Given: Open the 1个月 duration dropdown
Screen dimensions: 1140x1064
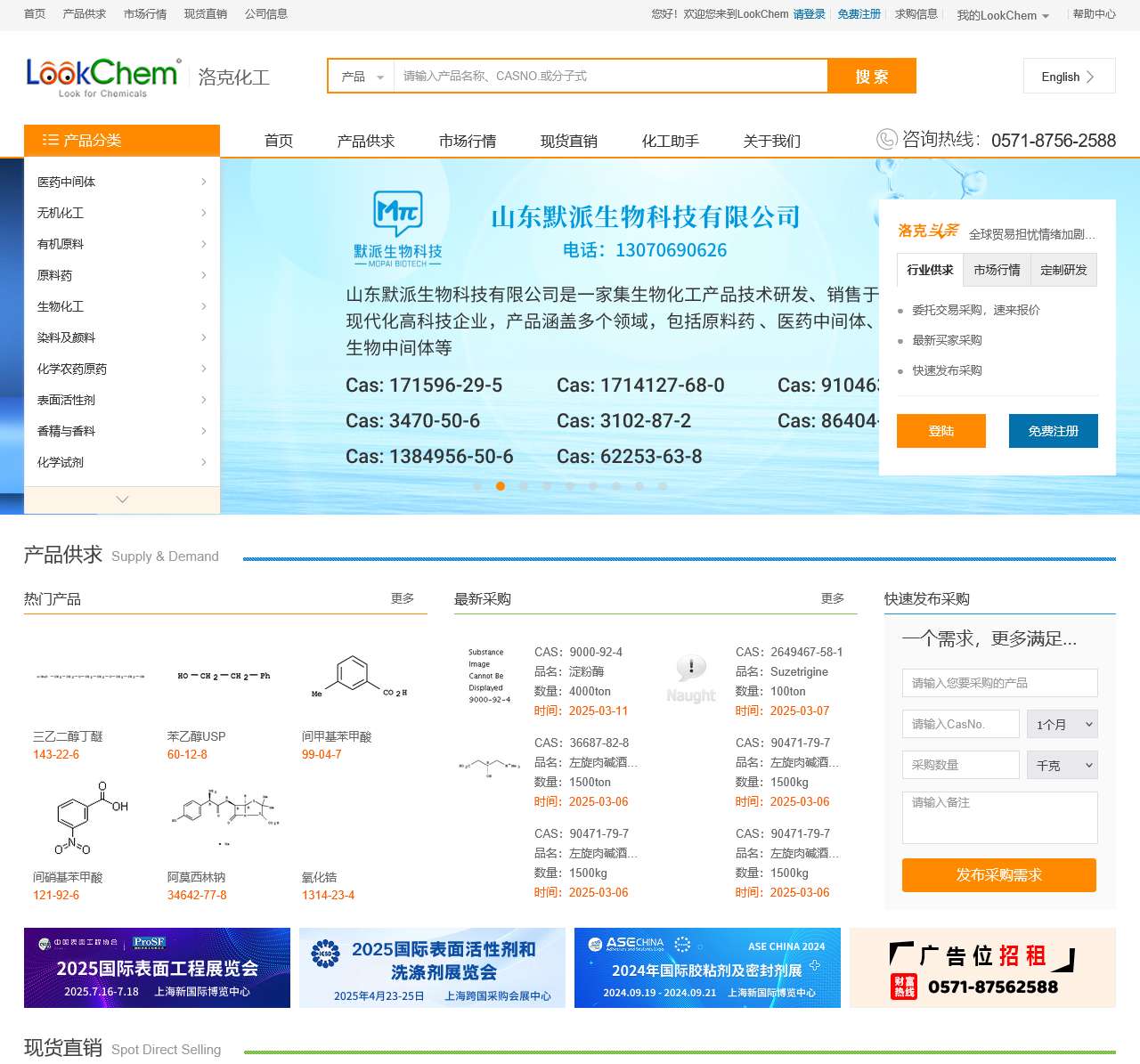Looking at the screenshot, I should (x=1062, y=724).
